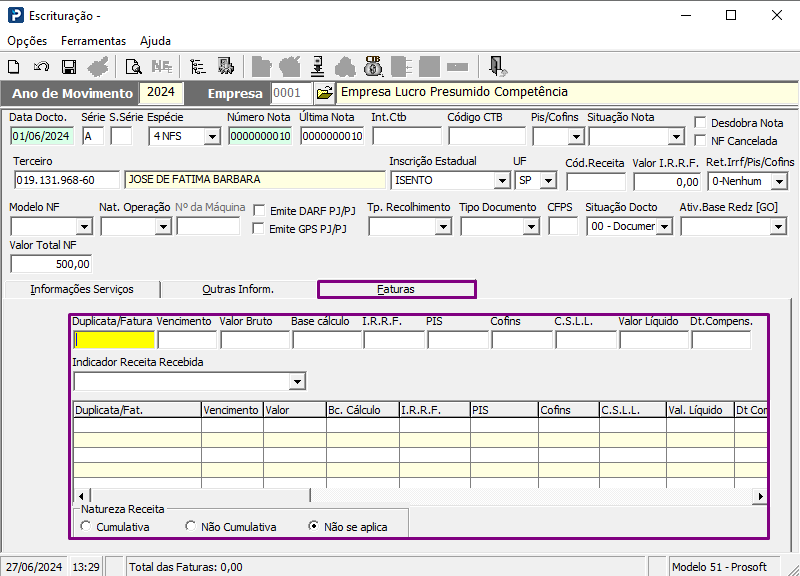Click the Undo arrow icon
Viewport: 800px width, 576px height.
[x=41, y=67]
